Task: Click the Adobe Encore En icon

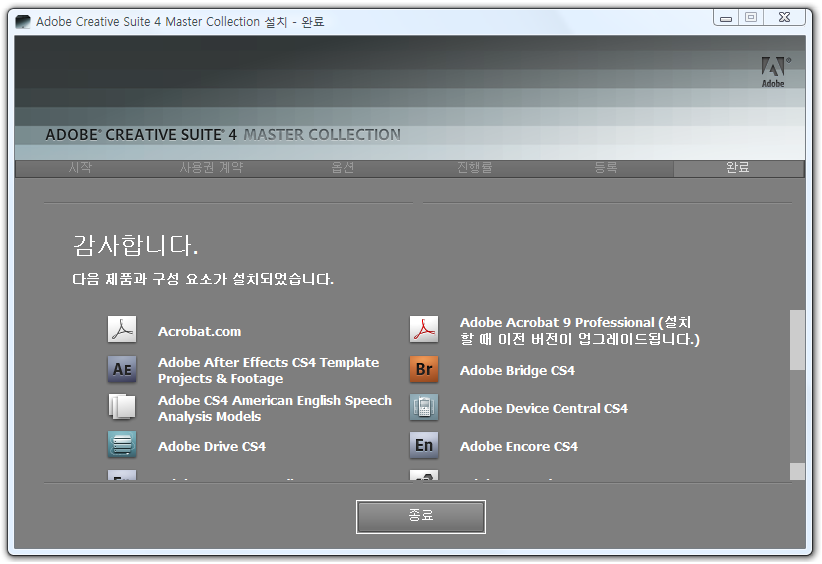Action: coord(424,446)
